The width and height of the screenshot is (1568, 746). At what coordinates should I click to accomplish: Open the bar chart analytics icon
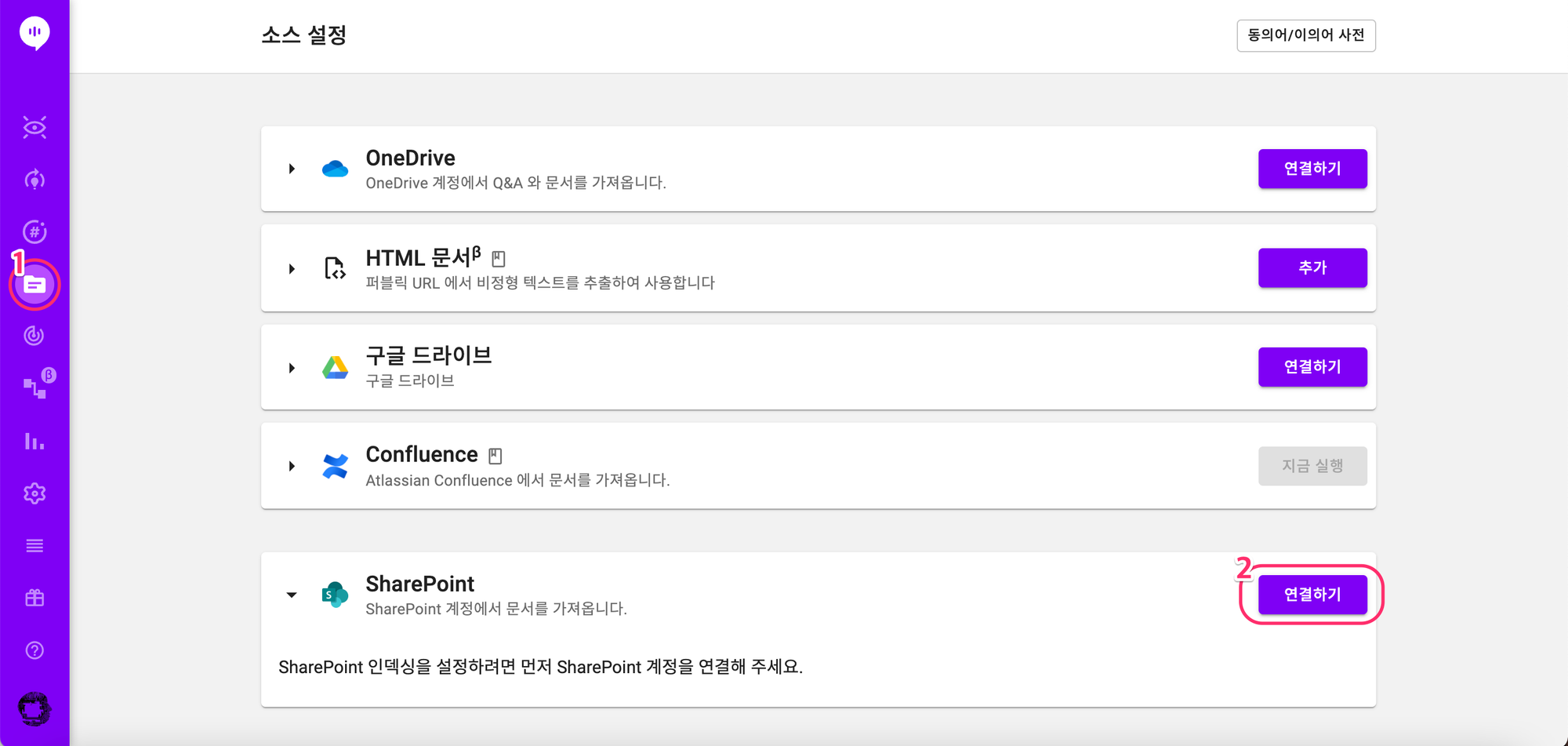[x=34, y=441]
